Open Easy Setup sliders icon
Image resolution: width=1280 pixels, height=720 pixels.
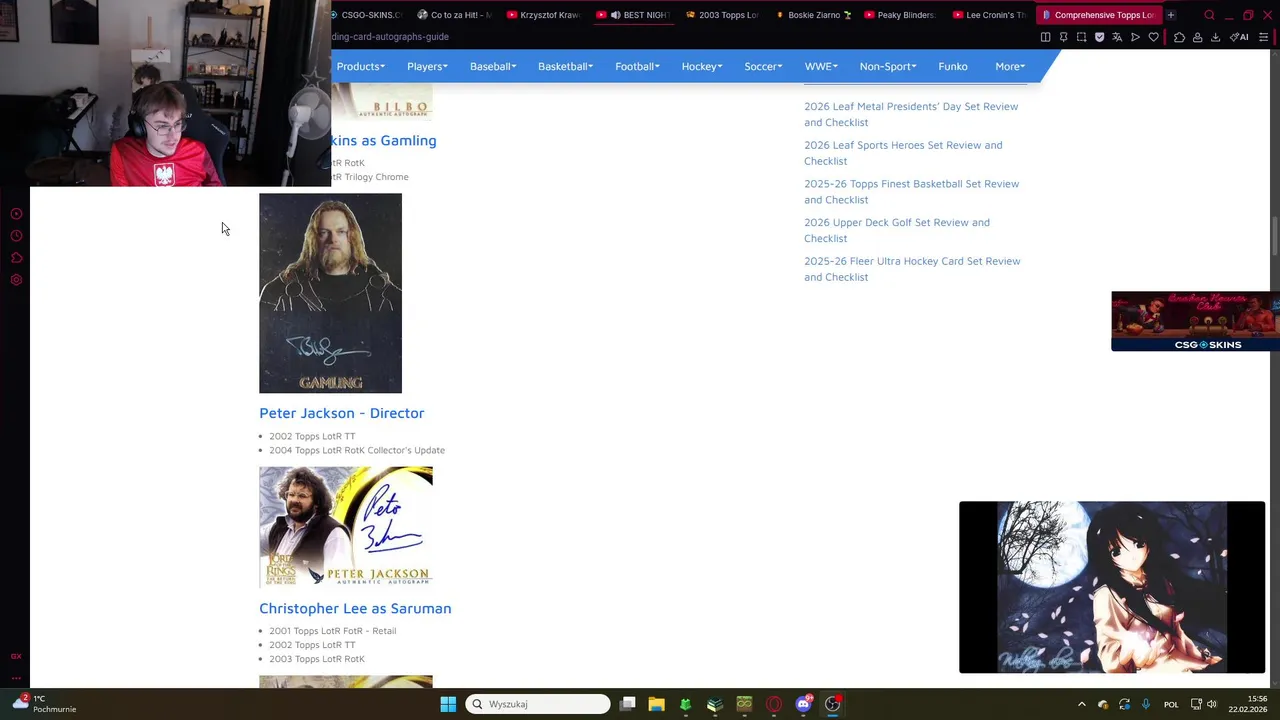pyautogui.click(x=1262, y=37)
